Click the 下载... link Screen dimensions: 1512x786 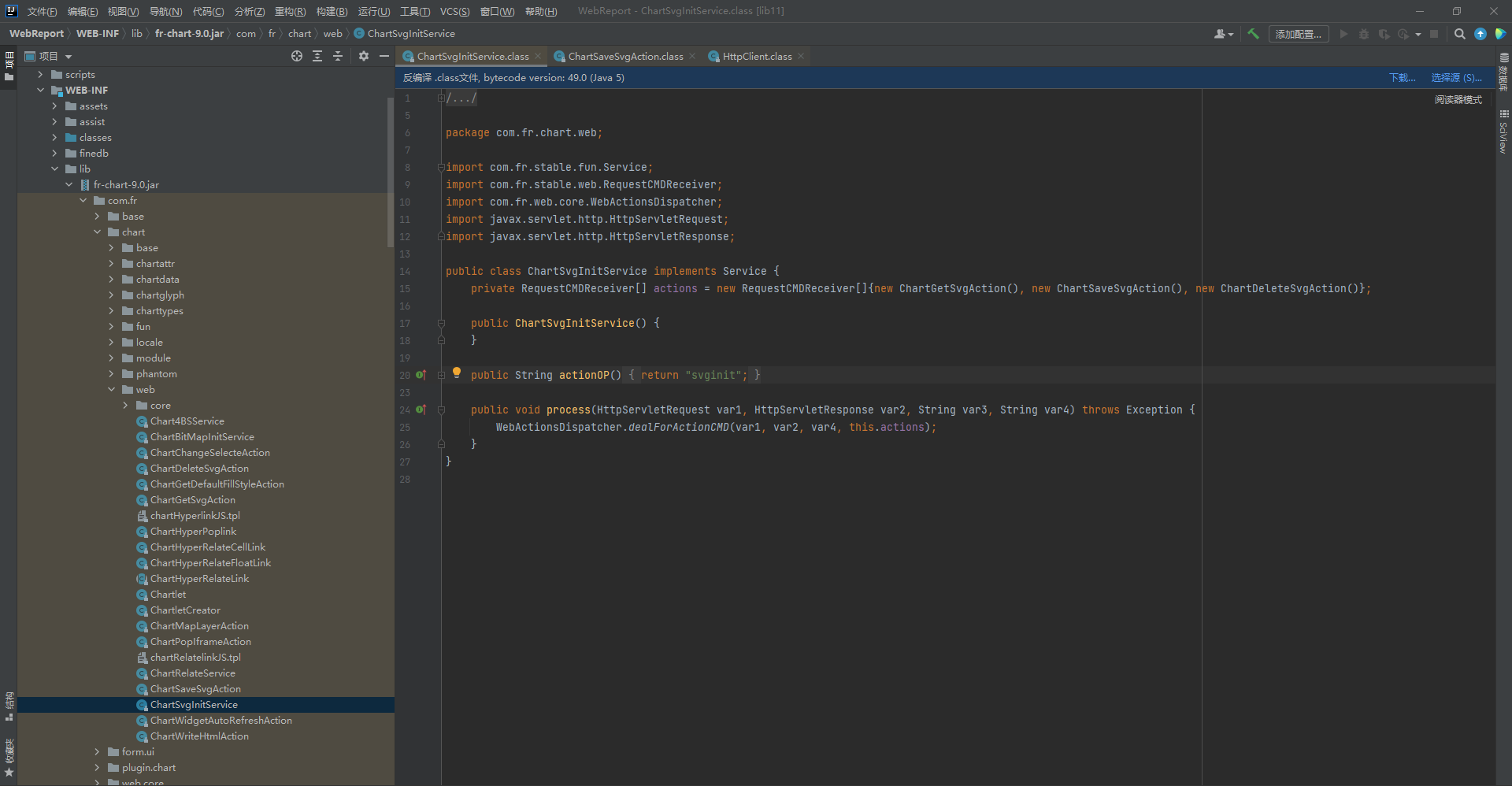tap(1402, 77)
